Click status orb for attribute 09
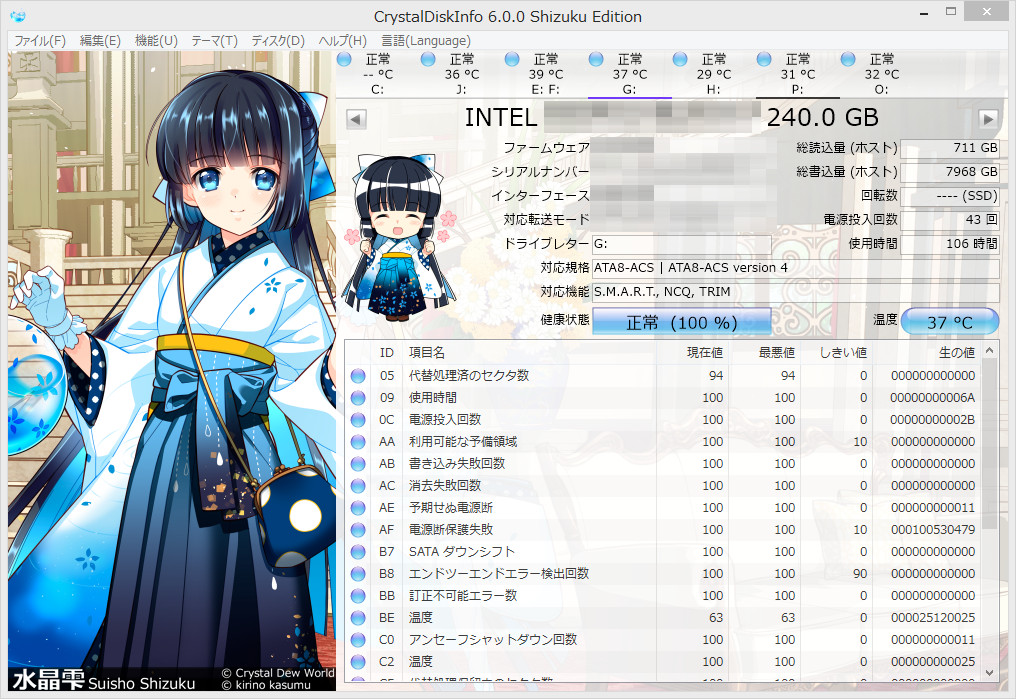The image size is (1016, 699). click(358, 398)
